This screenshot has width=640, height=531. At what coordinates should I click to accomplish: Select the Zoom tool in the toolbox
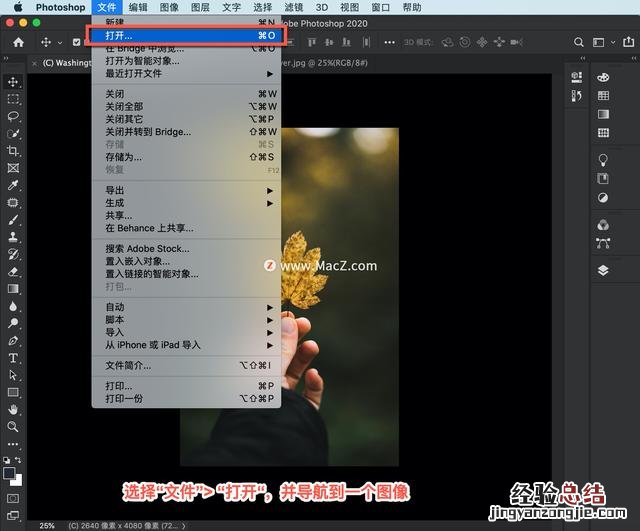point(13,427)
